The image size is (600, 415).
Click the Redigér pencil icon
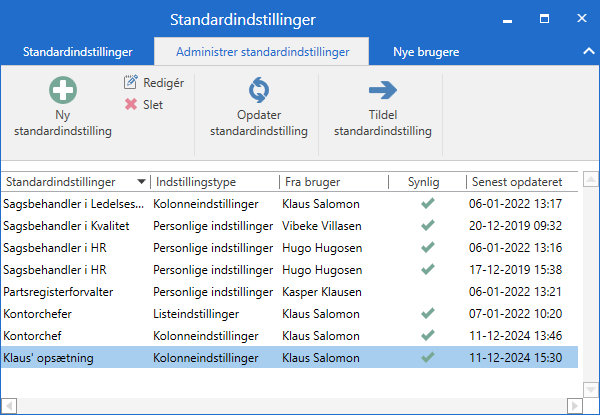click(x=130, y=82)
